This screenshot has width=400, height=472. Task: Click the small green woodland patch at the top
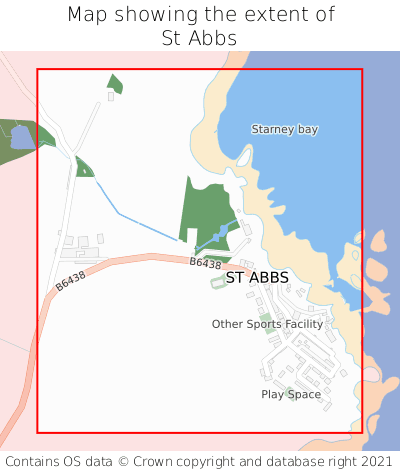115,84
